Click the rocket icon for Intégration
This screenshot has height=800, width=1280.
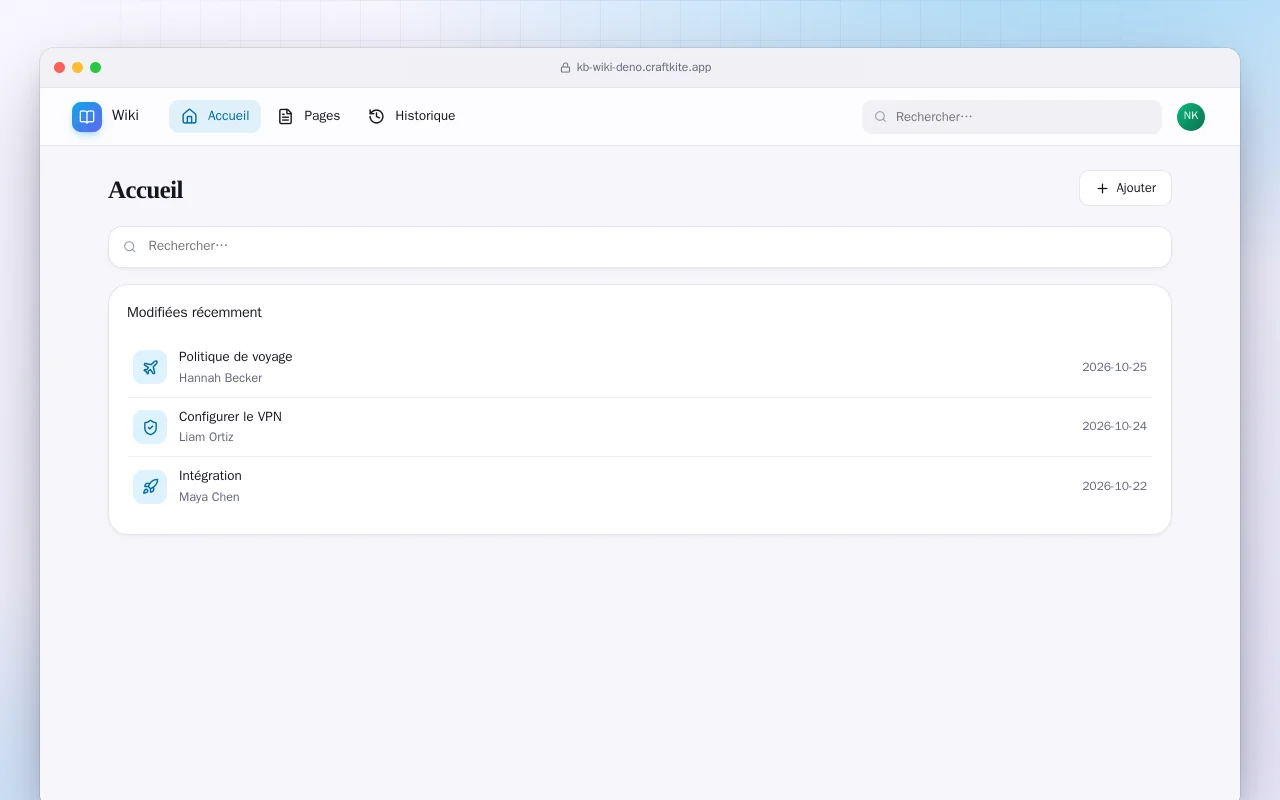pos(150,487)
